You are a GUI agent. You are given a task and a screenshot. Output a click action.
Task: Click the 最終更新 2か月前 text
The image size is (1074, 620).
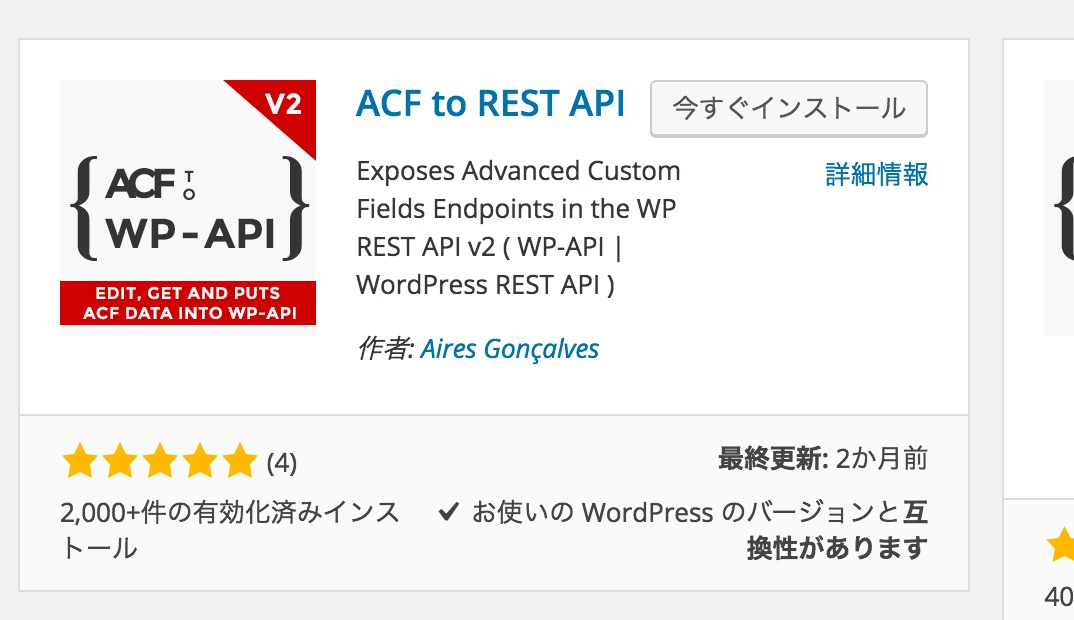(820, 457)
